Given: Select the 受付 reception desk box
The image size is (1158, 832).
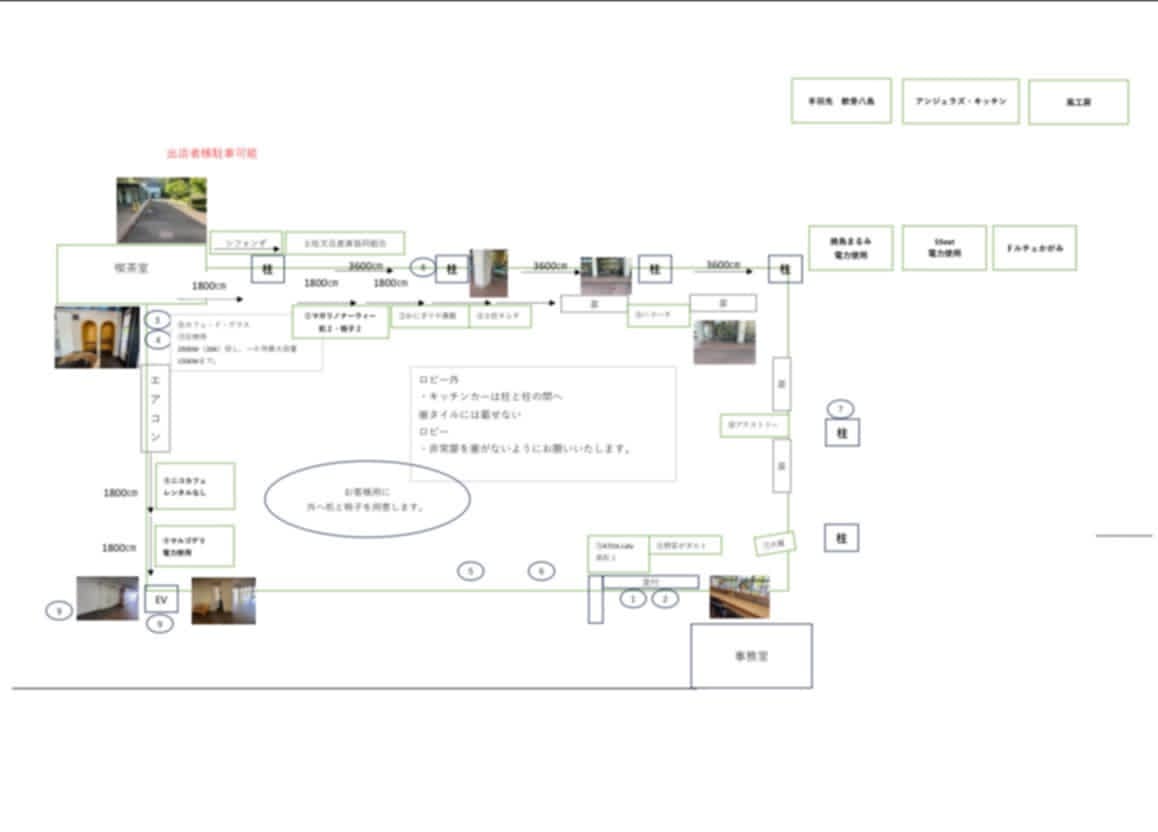Looking at the screenshot, I should [x=650, y=581].
